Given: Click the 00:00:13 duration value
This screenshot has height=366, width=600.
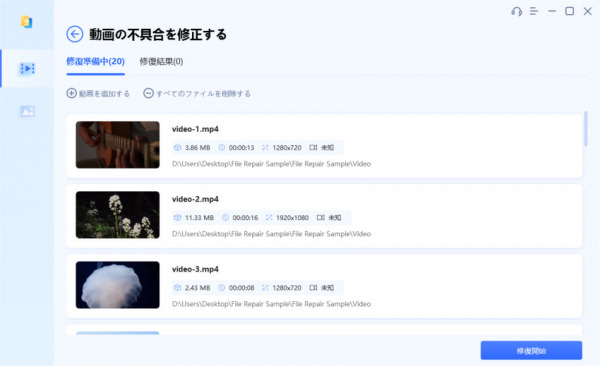Looking at the screenshot, I should (241, 147).
